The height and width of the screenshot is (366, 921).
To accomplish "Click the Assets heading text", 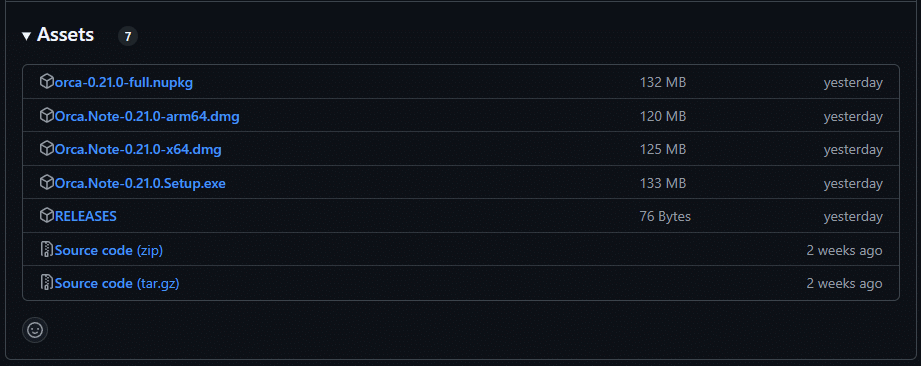I will 65,35.
